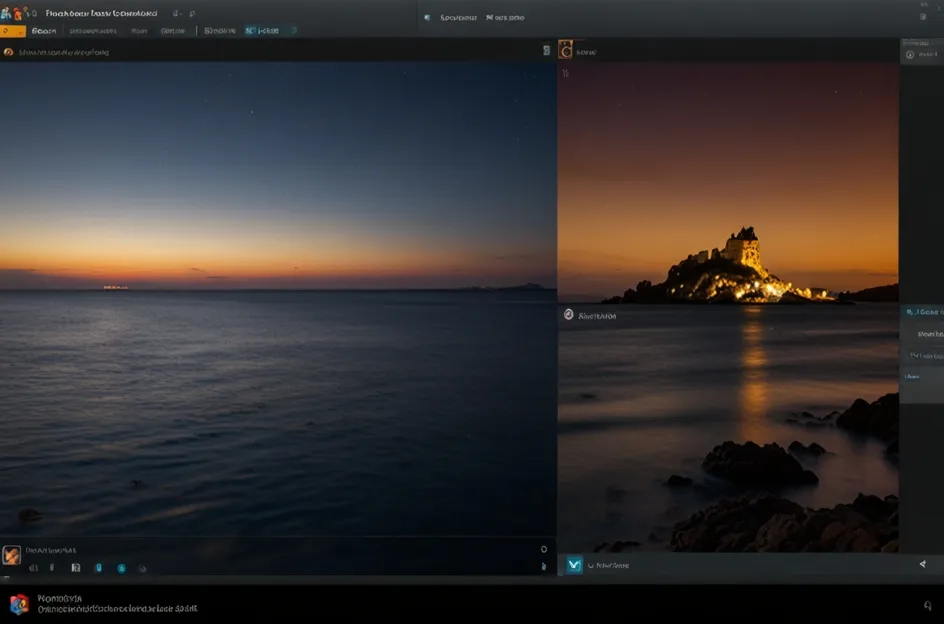Click the blue icon in the bottom playback toolbar

click(98, 568)
